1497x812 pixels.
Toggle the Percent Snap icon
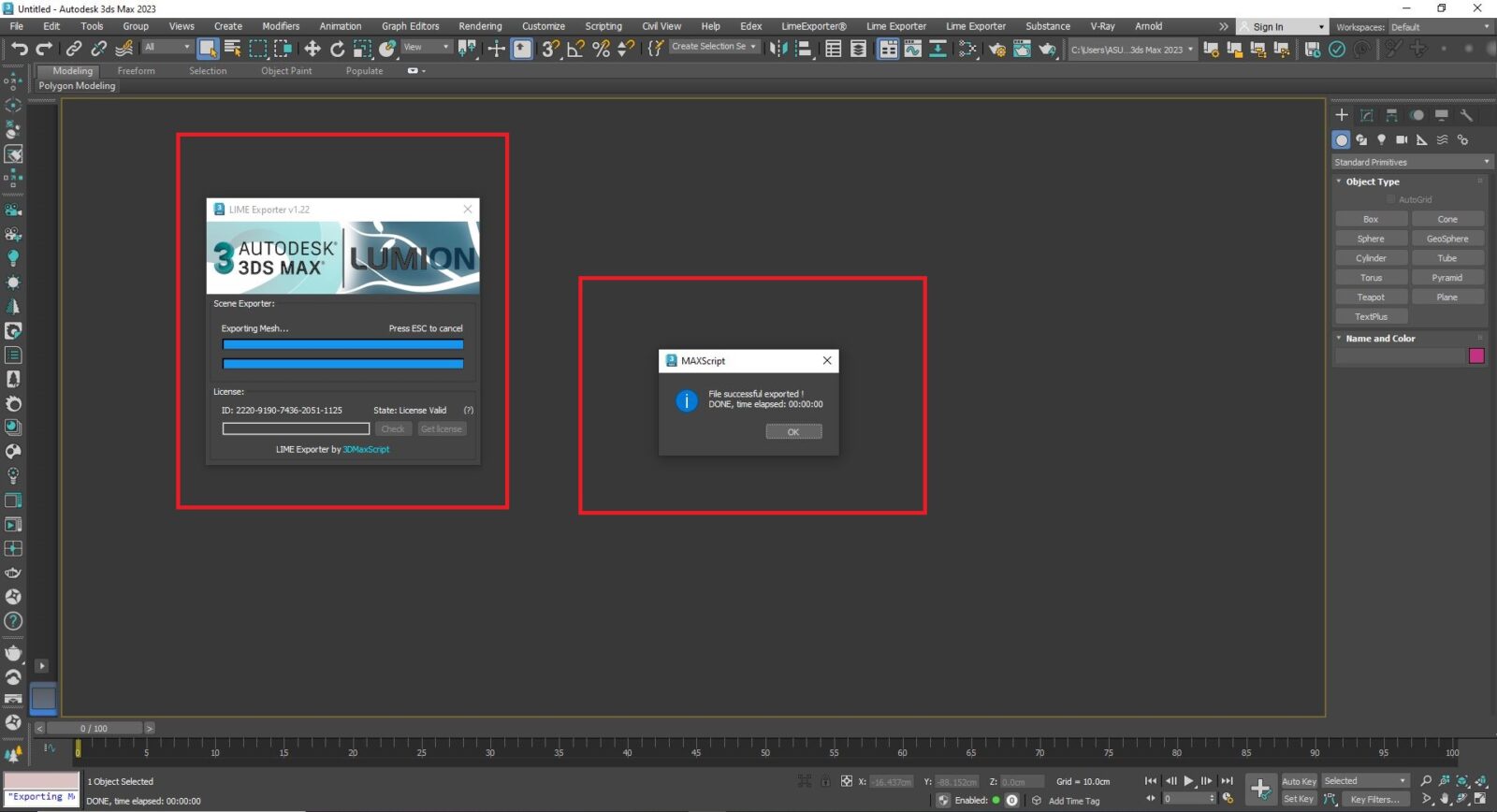pyautogui.click(x=601, y=49)
